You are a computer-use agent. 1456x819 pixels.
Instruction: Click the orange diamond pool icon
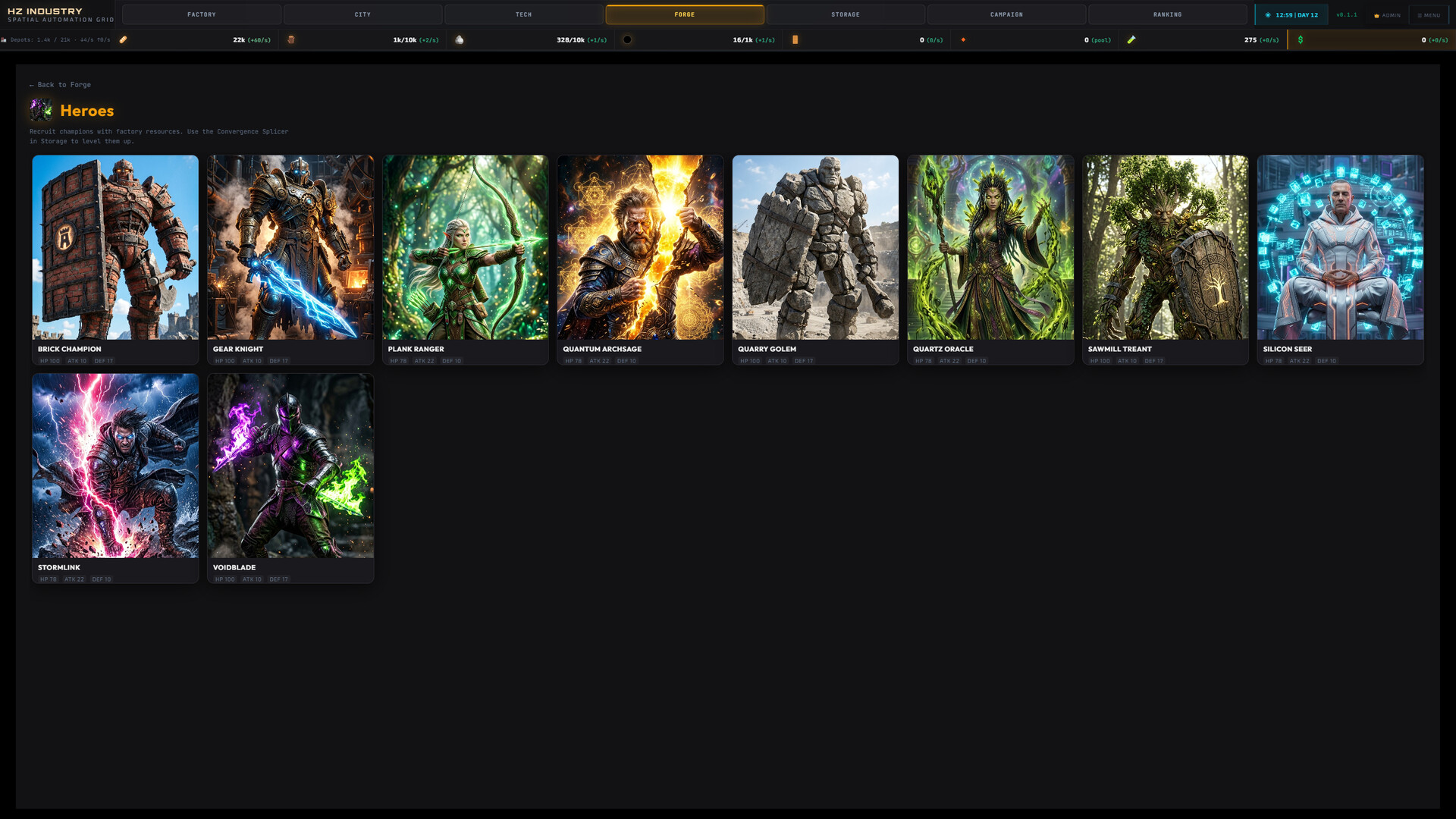coord(963,39)
